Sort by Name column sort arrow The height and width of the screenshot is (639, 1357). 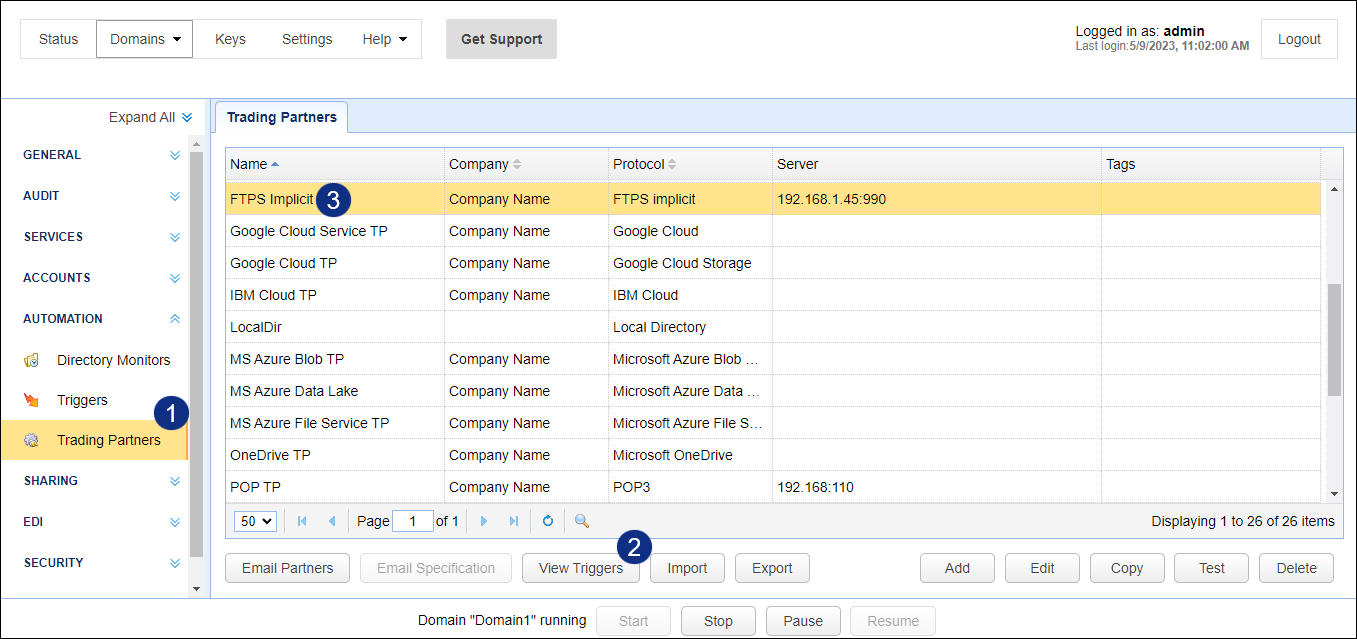tap(275, 164)
